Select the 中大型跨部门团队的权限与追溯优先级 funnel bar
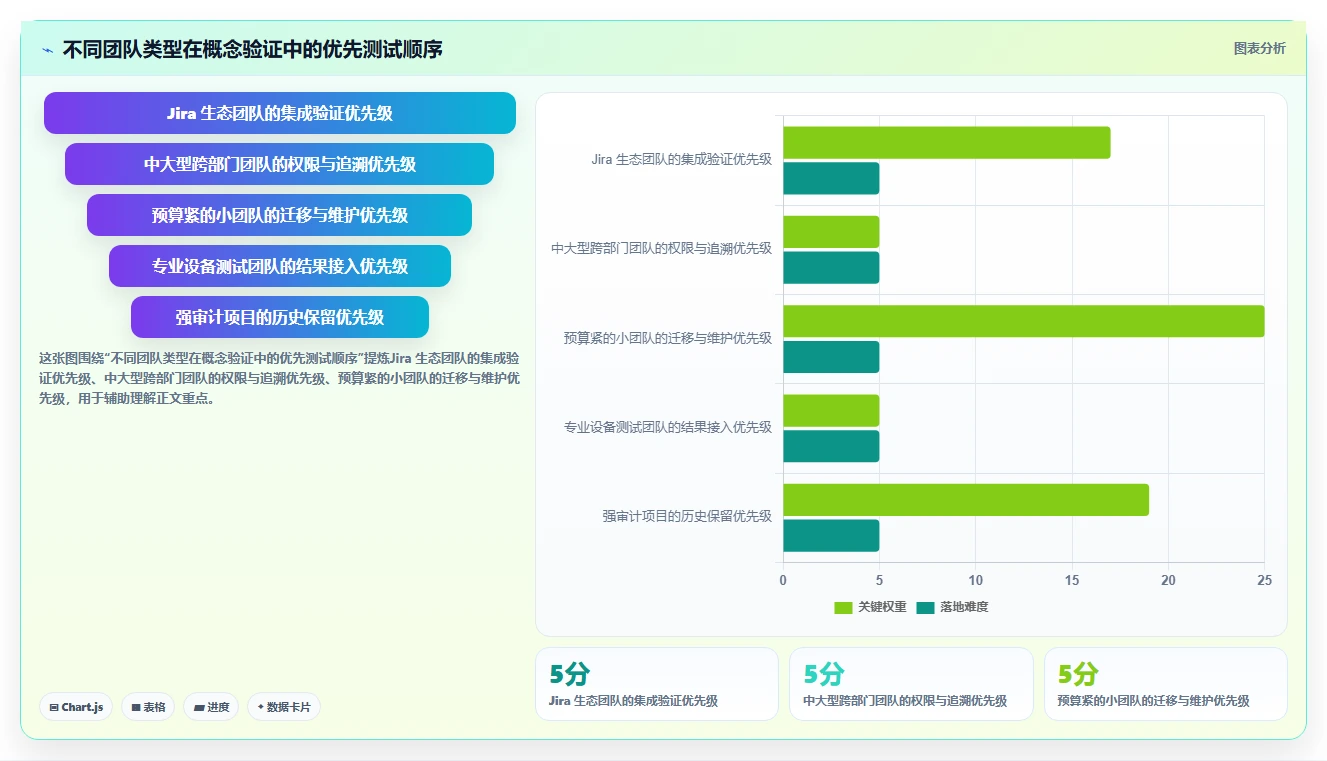The height and width of the screenshot is (761, 1327). (x=280, y=164)
